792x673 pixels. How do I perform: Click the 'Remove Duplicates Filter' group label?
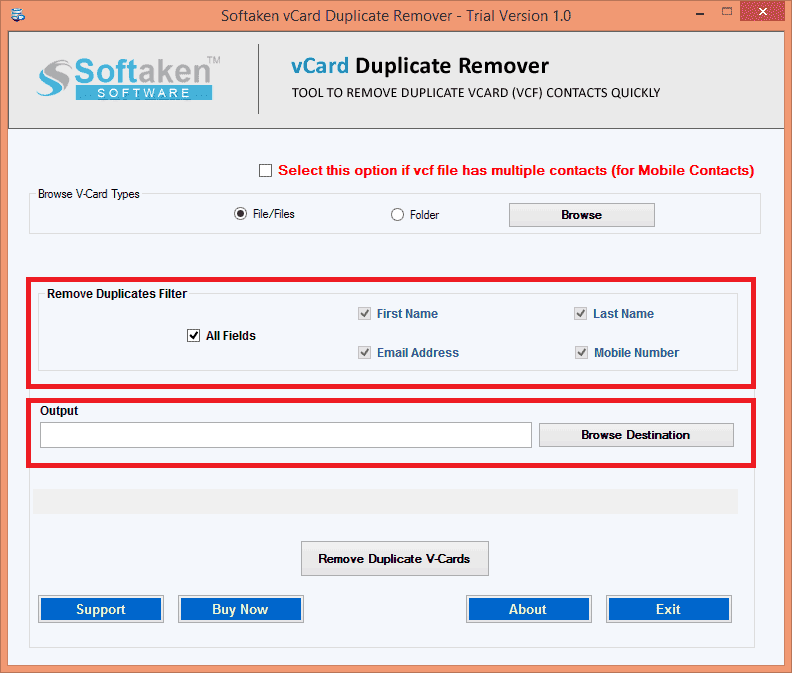click(117, 294)
